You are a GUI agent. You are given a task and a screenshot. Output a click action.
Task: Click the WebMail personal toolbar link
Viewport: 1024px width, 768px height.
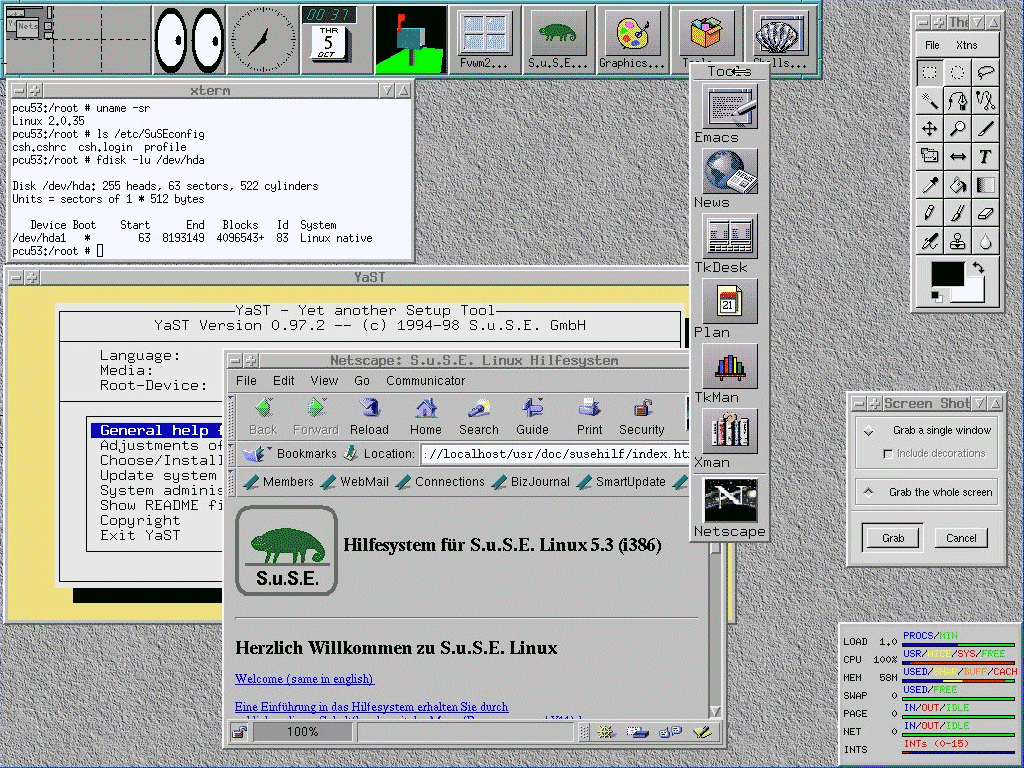(356, 482)
